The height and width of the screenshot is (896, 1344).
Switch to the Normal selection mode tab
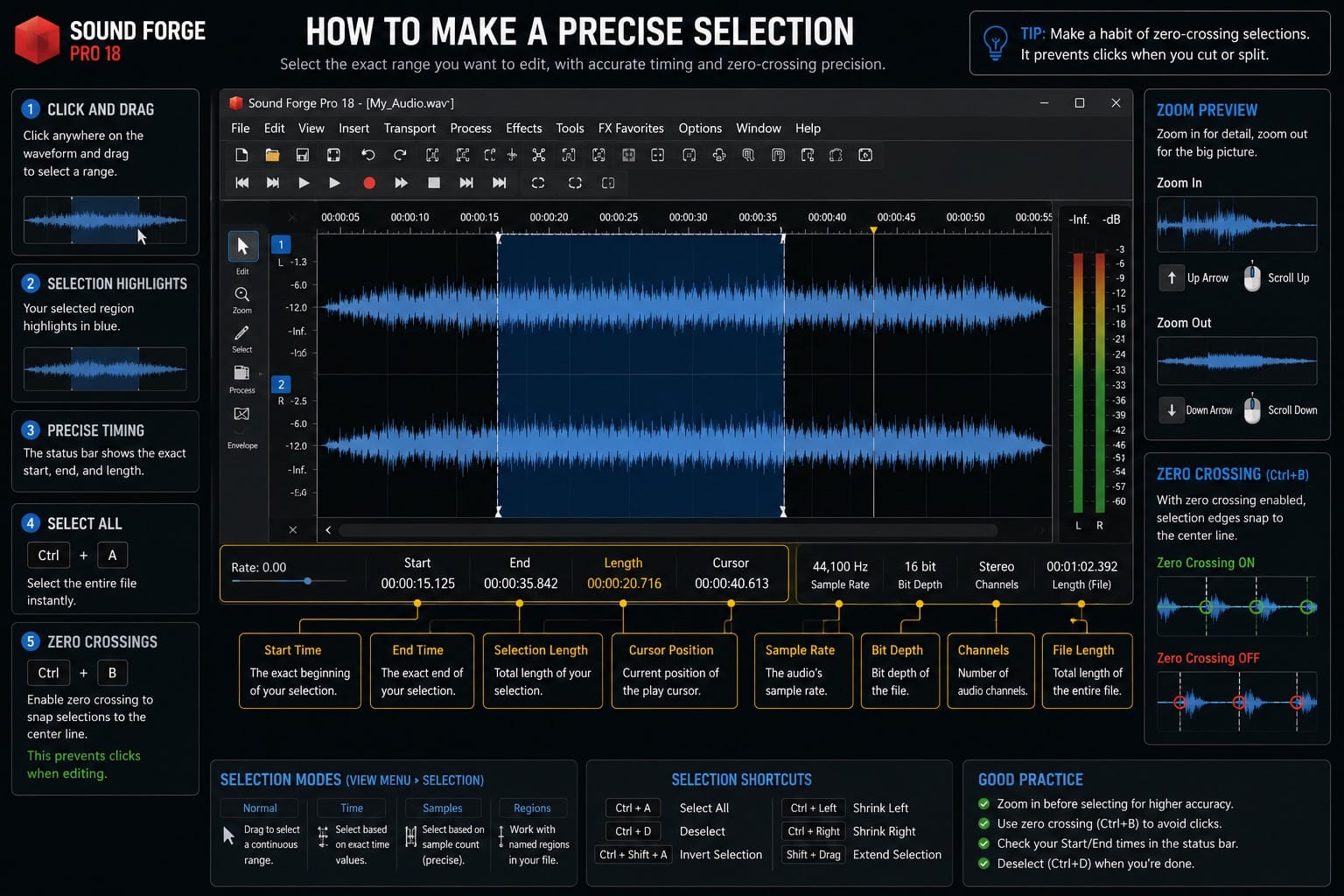point(259,808)
